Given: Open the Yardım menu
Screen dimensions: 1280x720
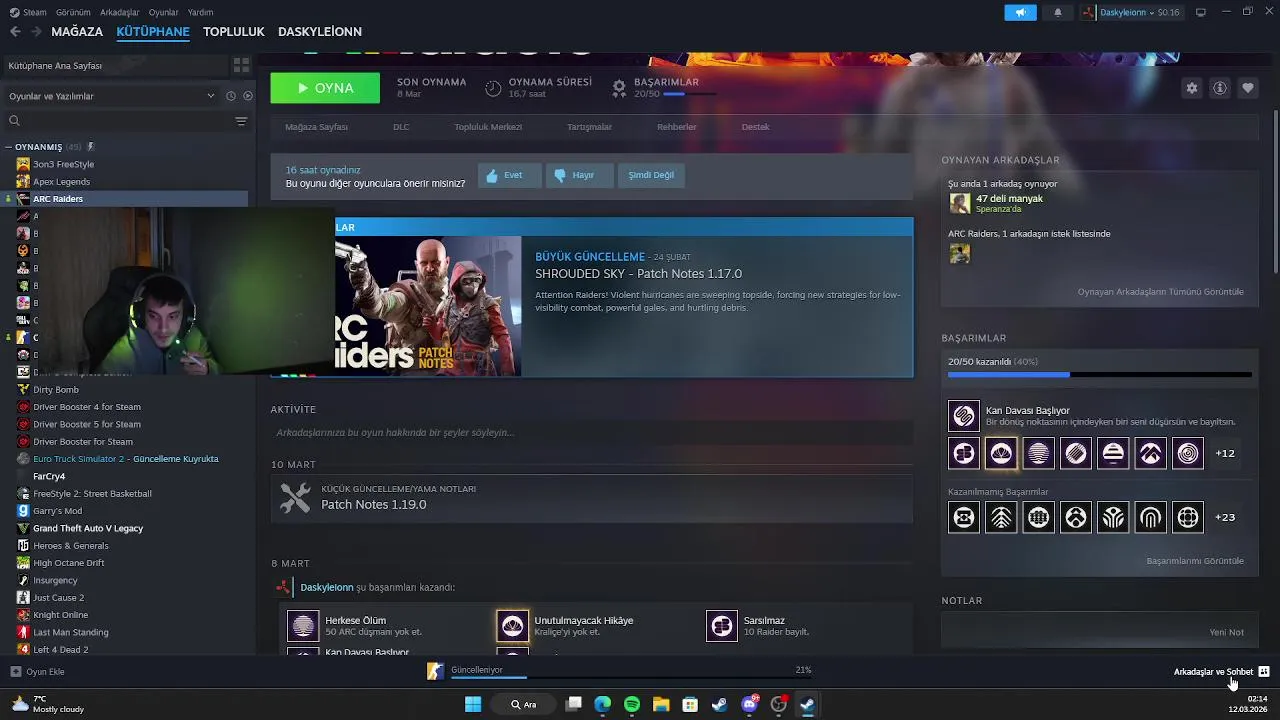Looking at the screenshot, I should (x=201, y=12).
